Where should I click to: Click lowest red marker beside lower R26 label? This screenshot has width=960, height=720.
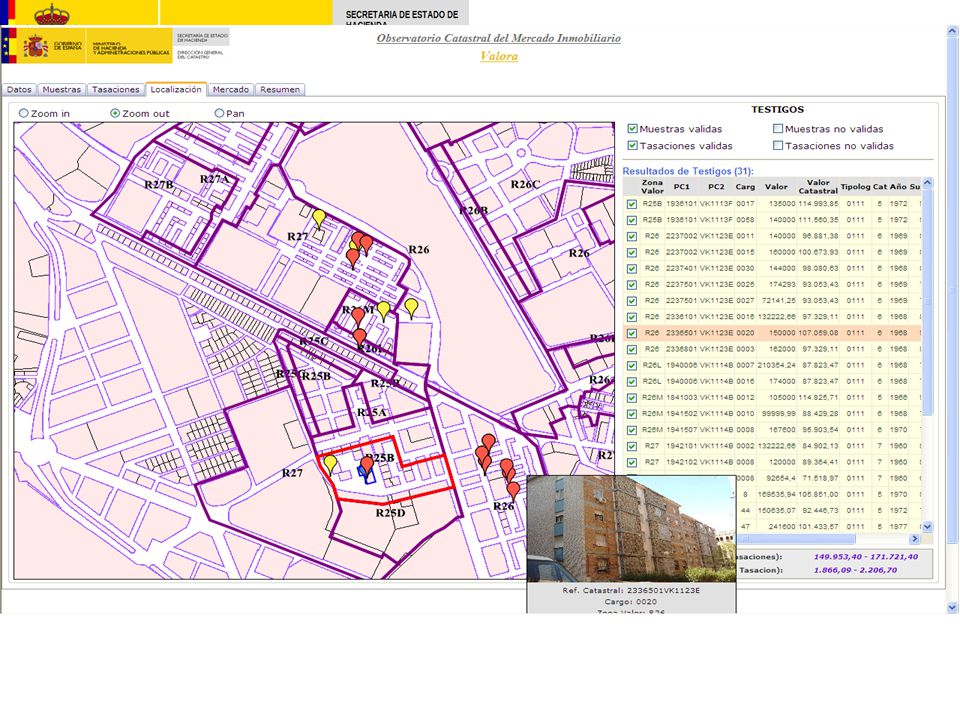[x=513, y=490]
